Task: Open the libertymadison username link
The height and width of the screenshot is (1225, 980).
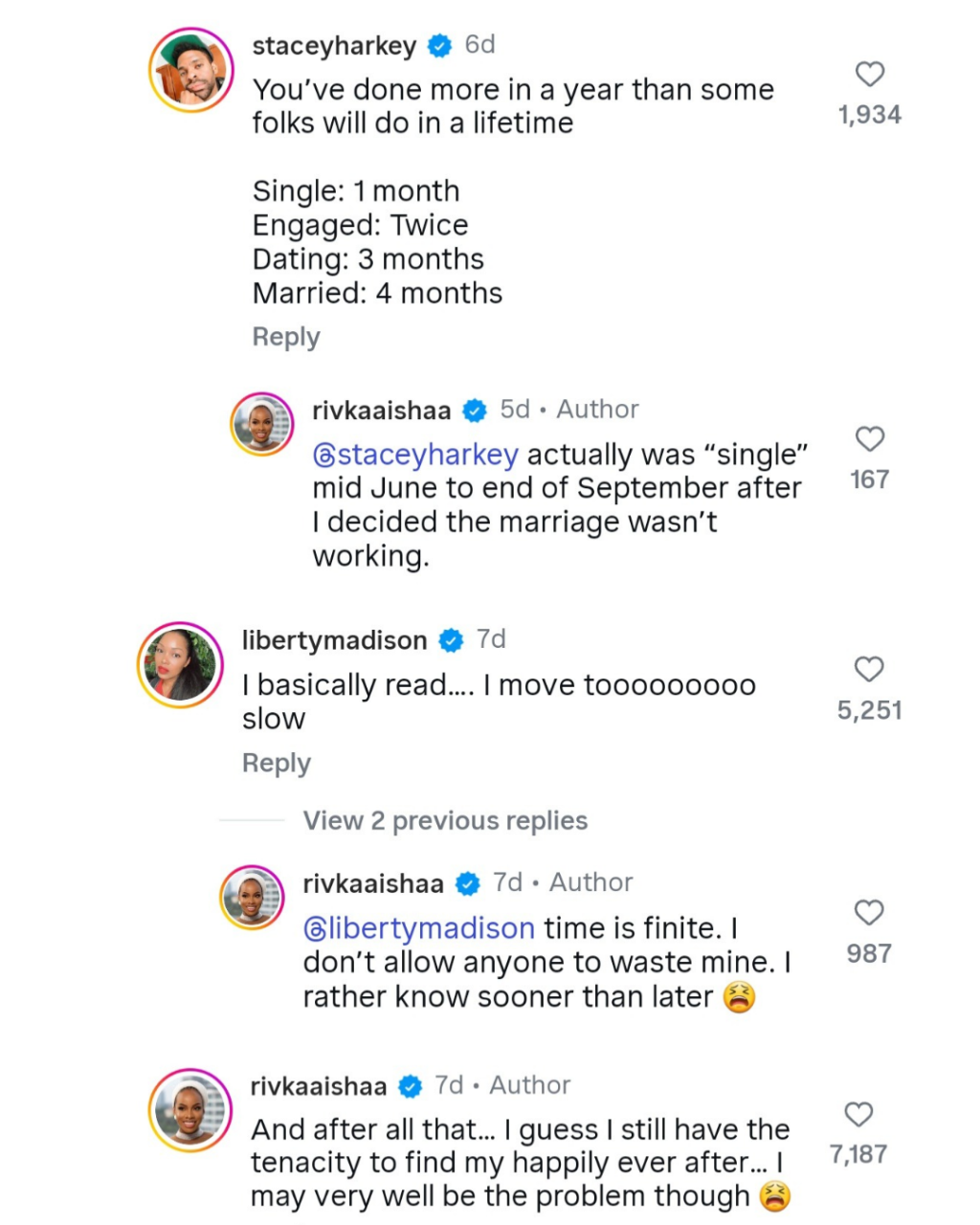Action: [x=334, y=640]
